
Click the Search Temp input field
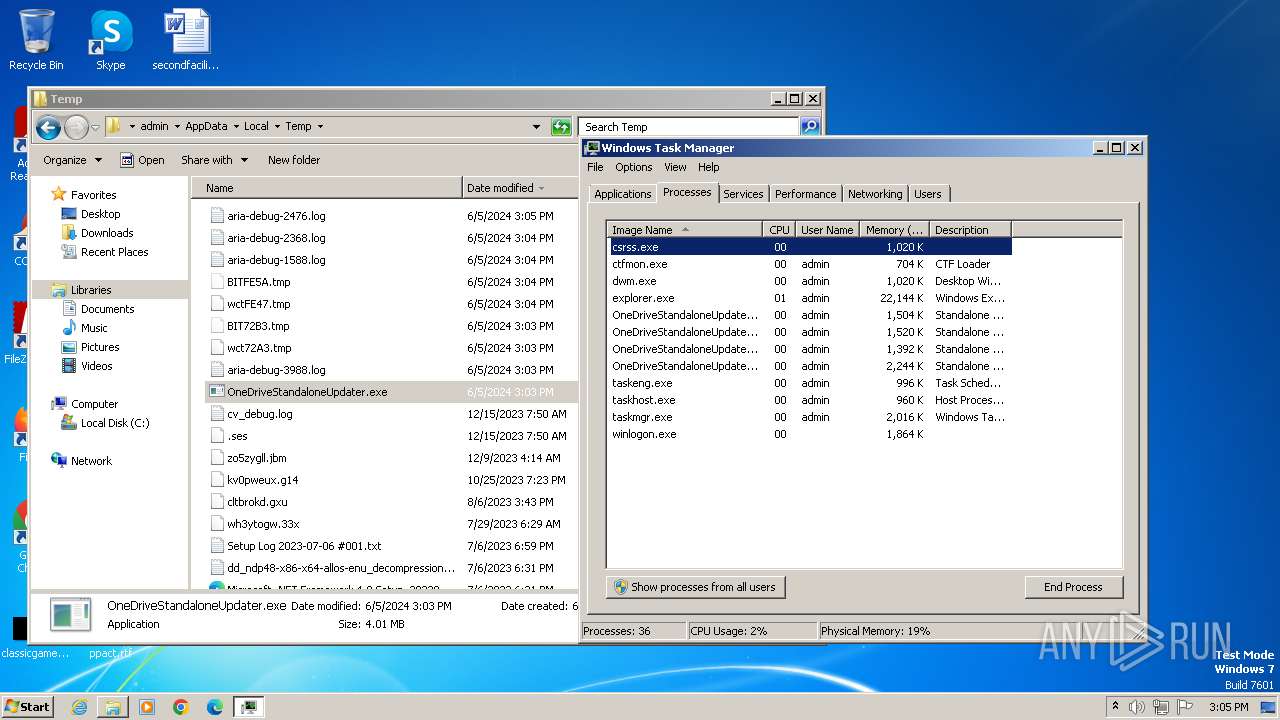pyautogui.click(x=688, y=127)
